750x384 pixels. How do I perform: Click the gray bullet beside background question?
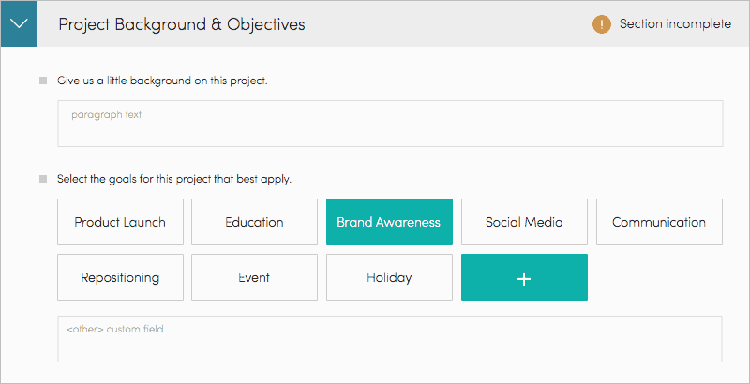click(x=43, y=80)
